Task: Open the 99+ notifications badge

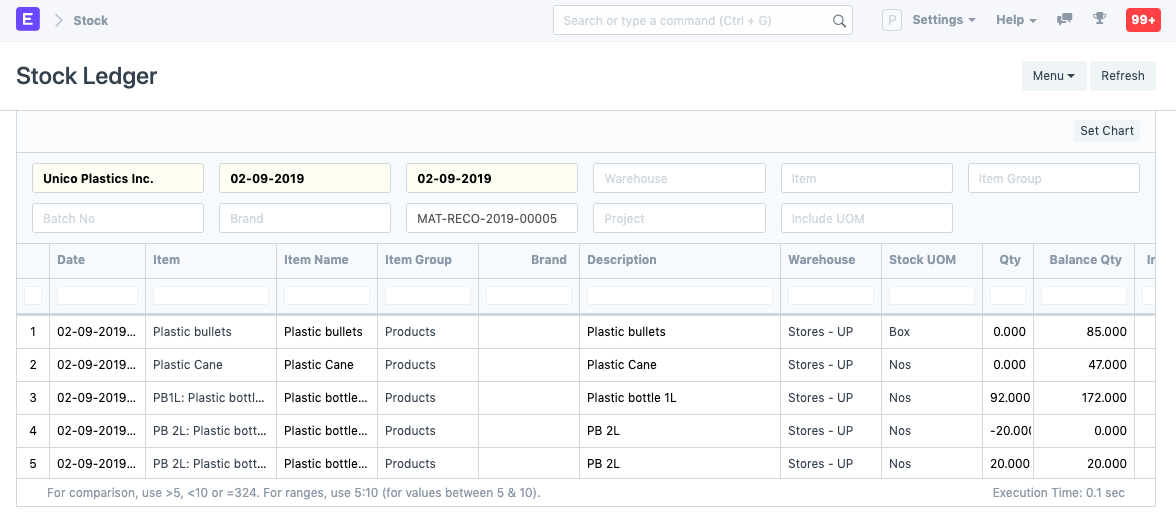Action: [1142, 20]
